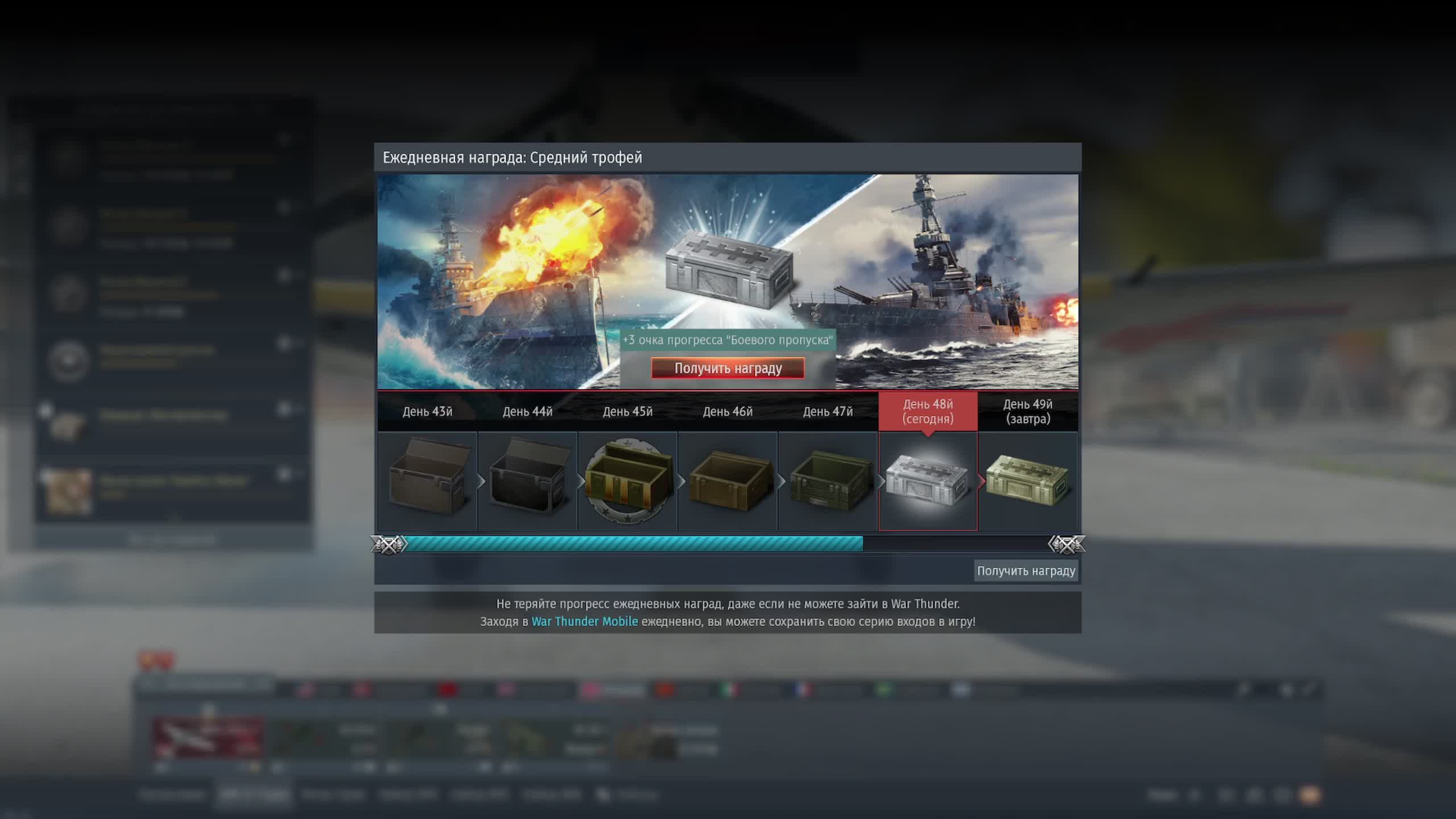Select the День 44й tab
This screenshot has height=819, width=1456.
pos(527,411)
